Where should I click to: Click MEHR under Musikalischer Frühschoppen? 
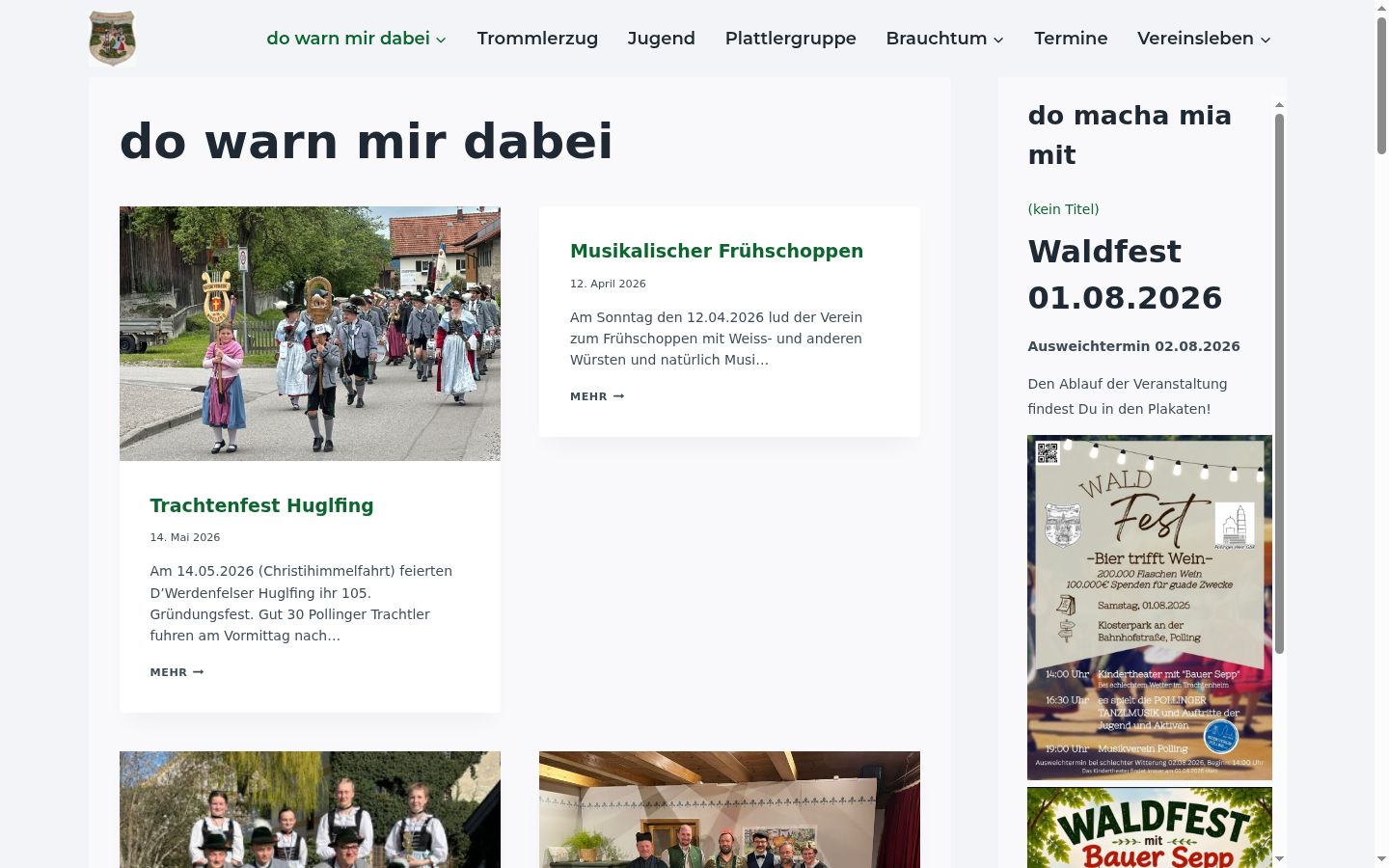click(x=597, y=396)
